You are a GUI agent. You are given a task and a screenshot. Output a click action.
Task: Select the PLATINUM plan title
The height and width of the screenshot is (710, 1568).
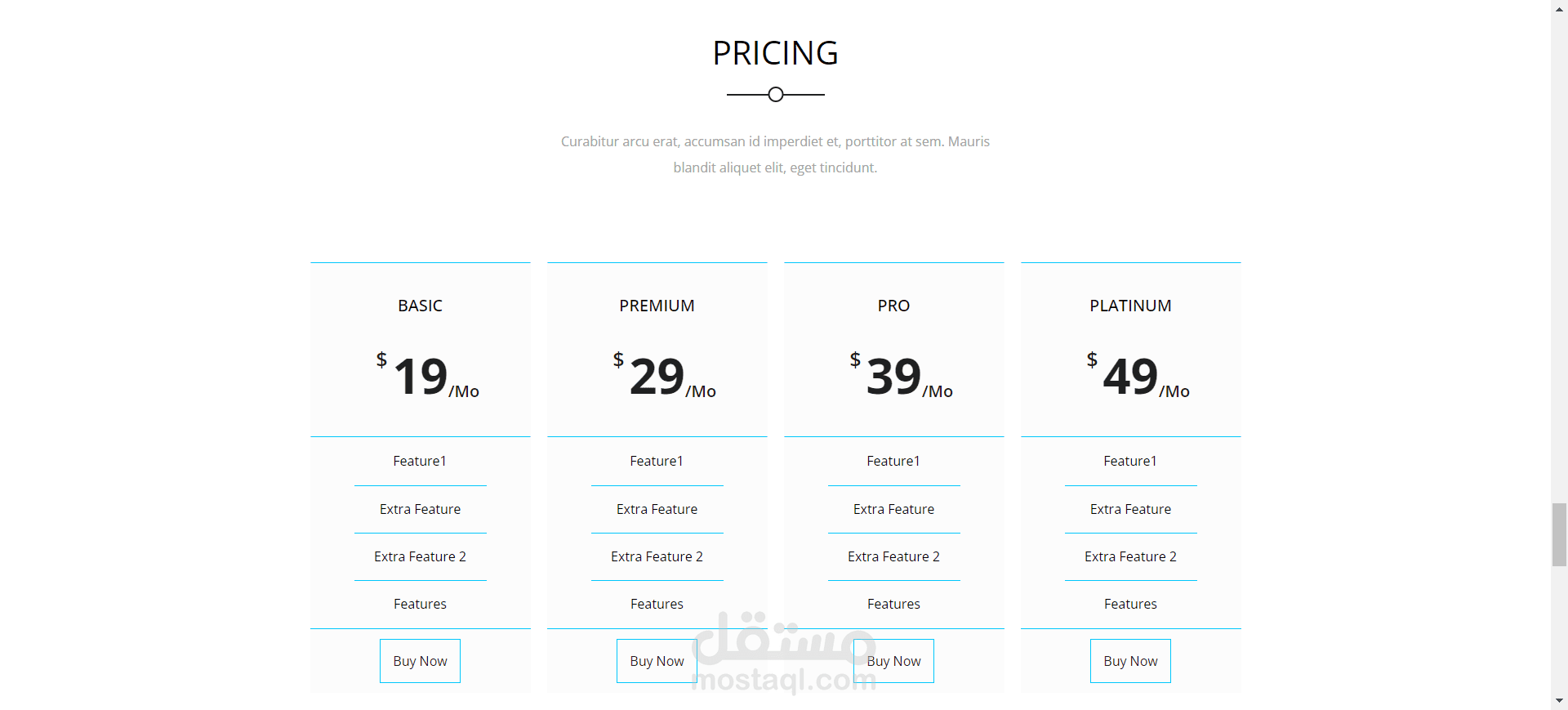(x=1130, y=306)
